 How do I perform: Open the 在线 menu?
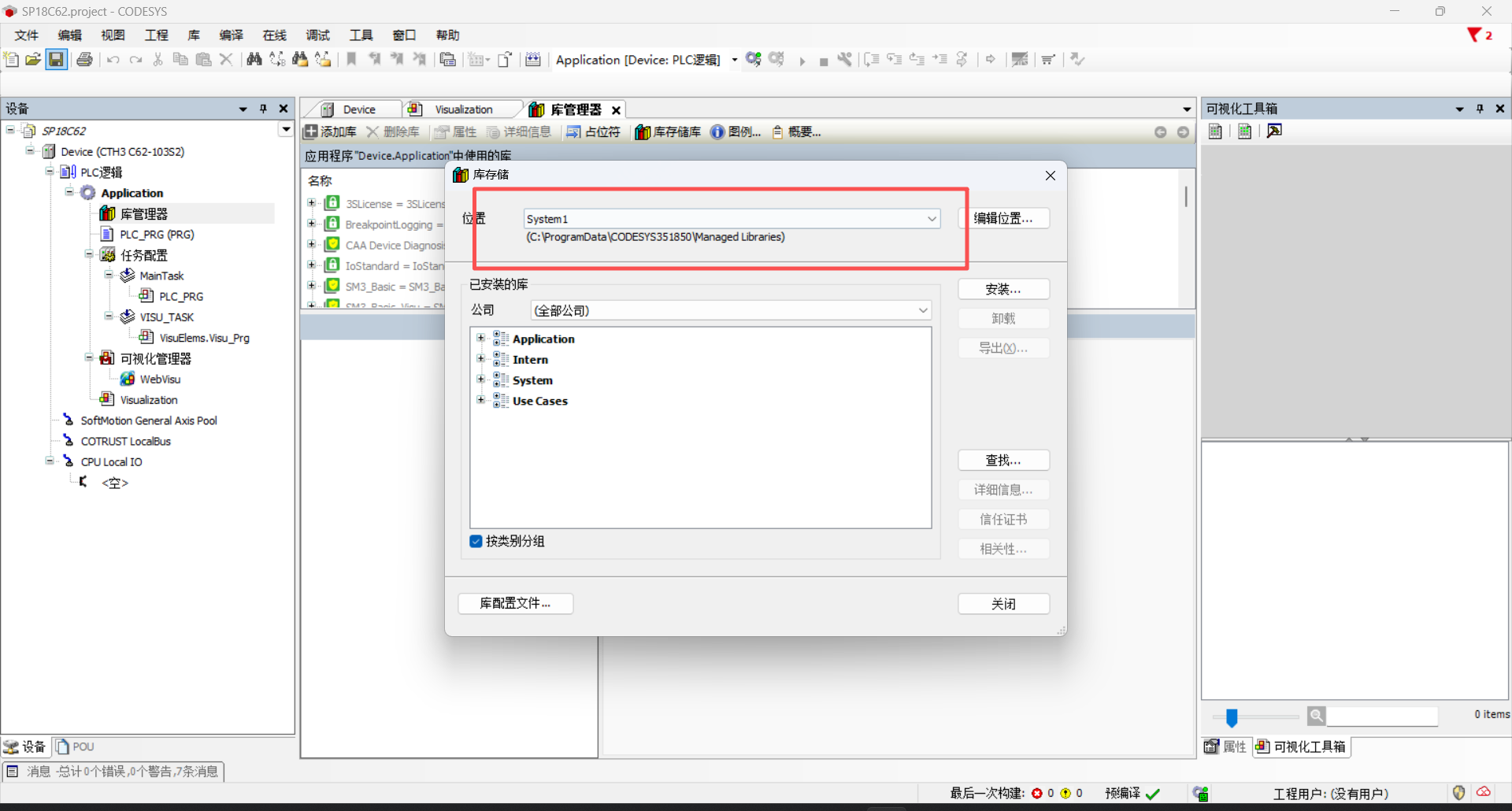[x=275, y=35]
